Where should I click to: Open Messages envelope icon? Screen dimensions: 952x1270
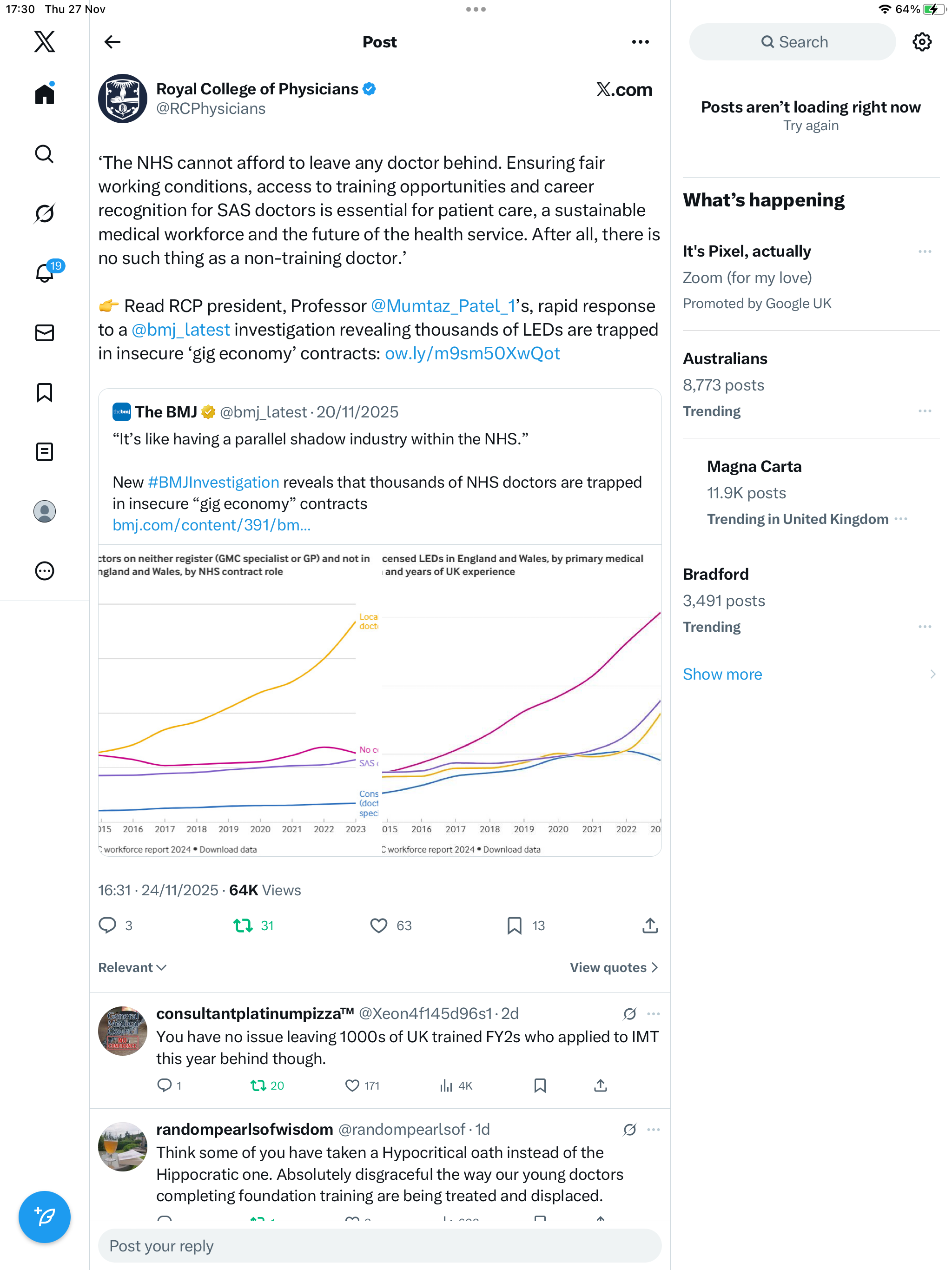[x=44, y=333]
